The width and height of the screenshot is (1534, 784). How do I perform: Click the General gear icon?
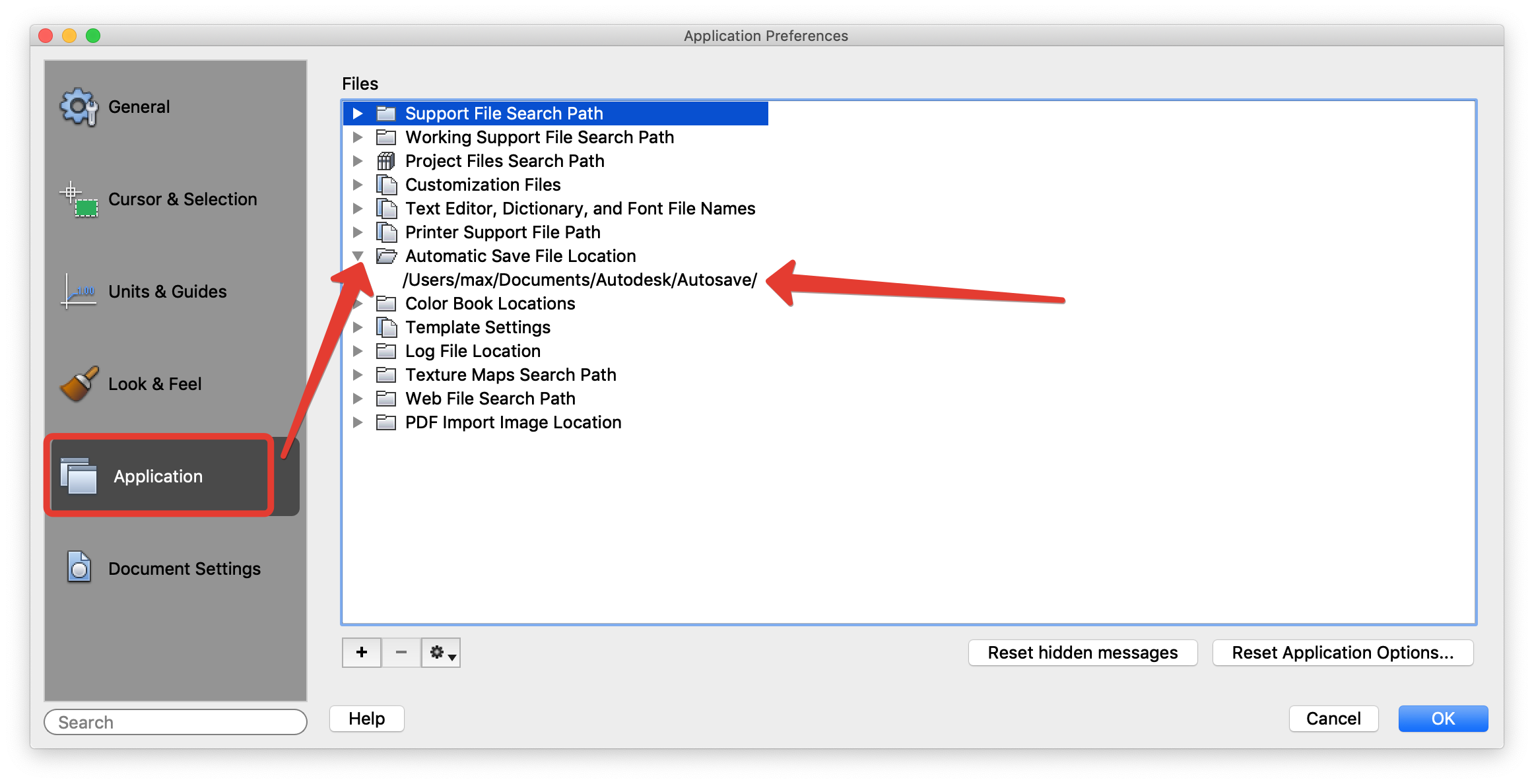tap(79, 107)
